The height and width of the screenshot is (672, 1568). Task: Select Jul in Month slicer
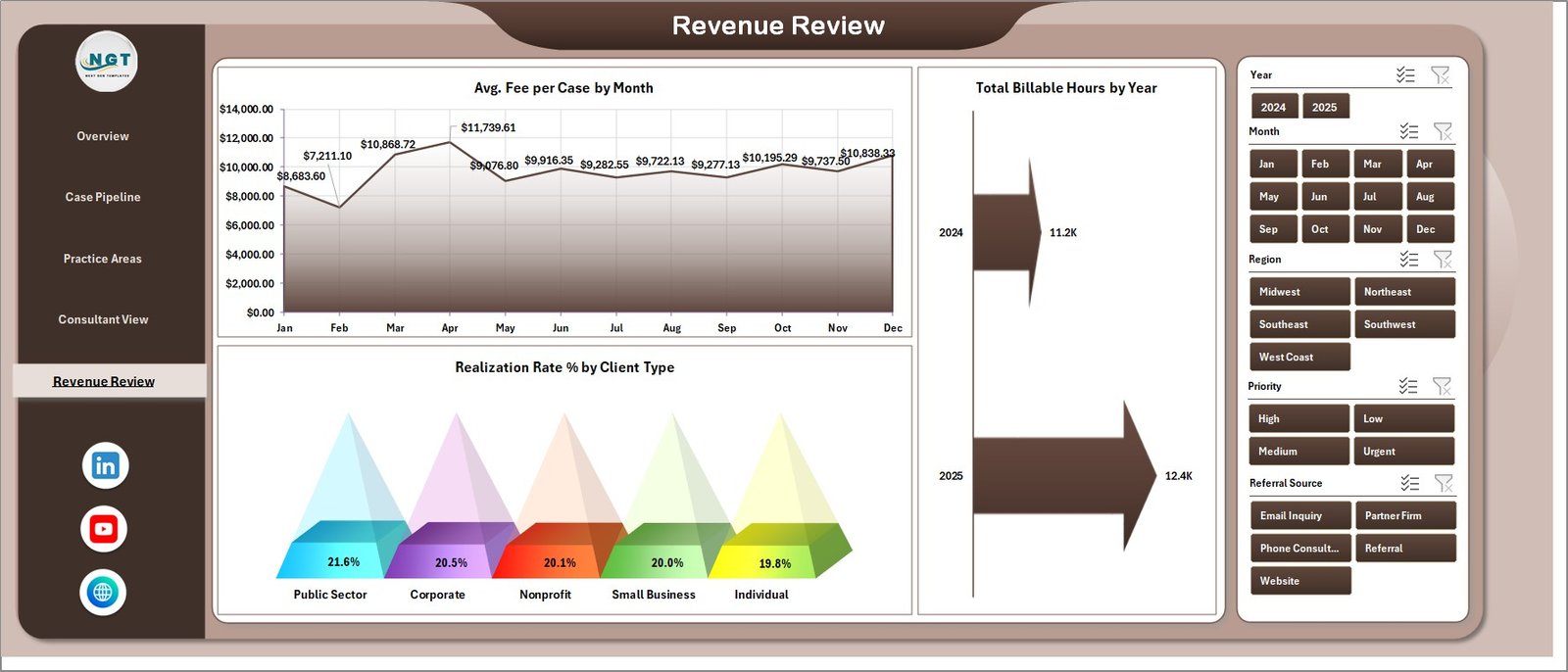pyautogui.click(x=1378, y=197)
